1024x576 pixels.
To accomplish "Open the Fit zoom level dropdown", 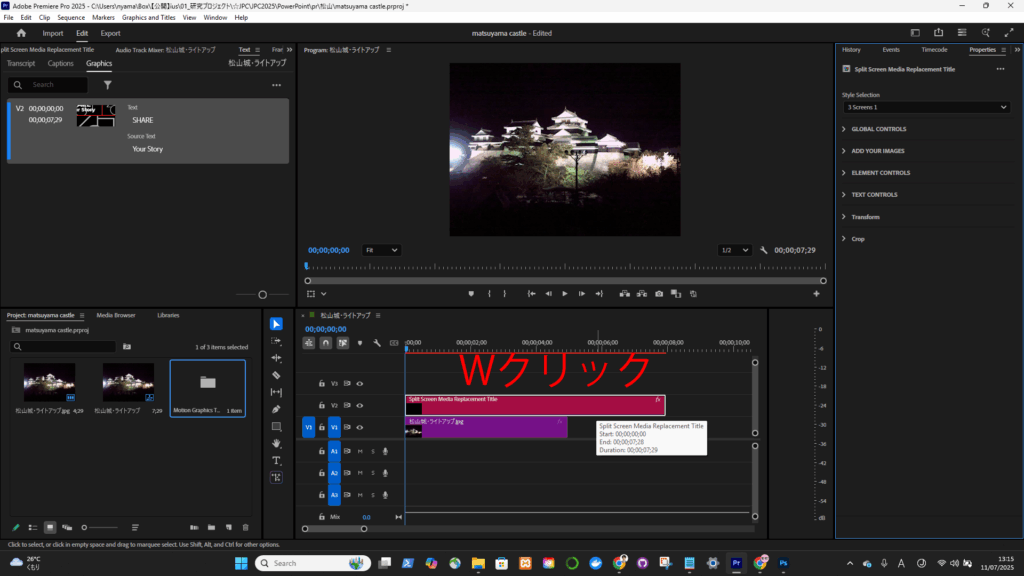I will coord(381,250).
